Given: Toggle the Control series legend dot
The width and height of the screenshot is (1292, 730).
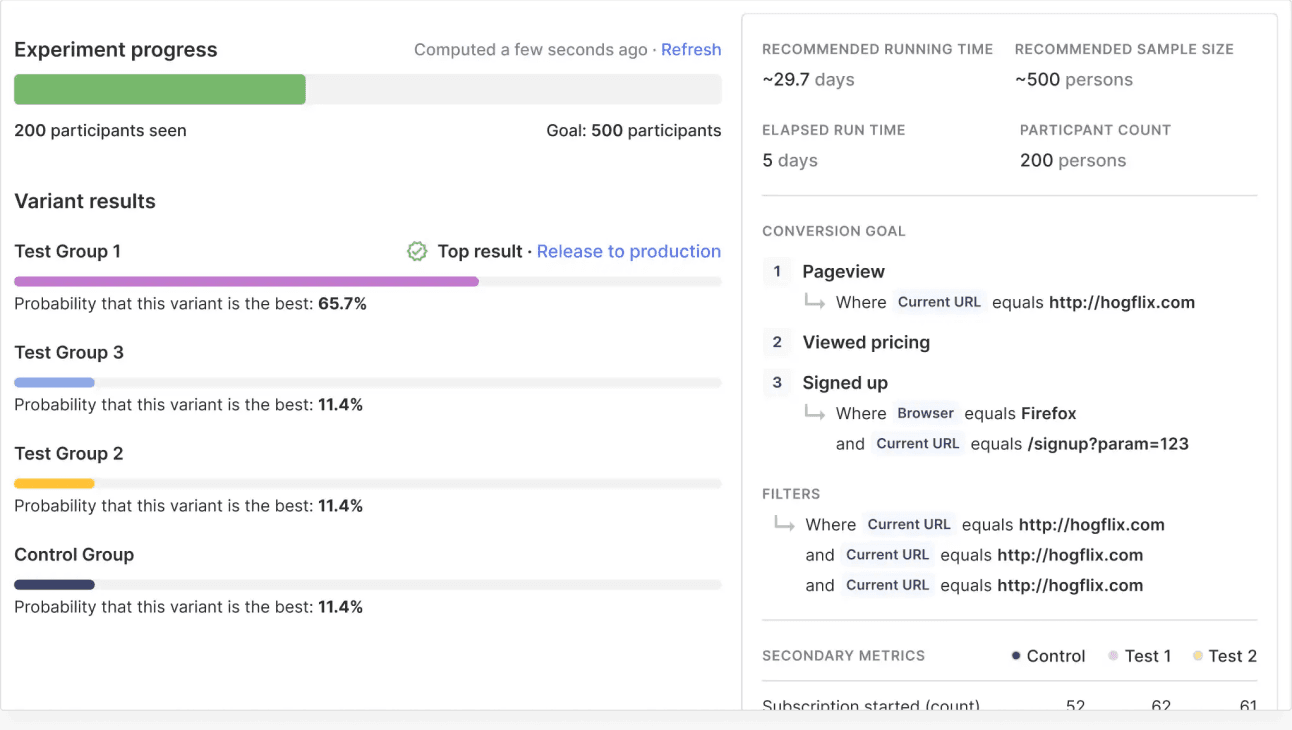Looking at the screenshot, I should click(1014, 655).
